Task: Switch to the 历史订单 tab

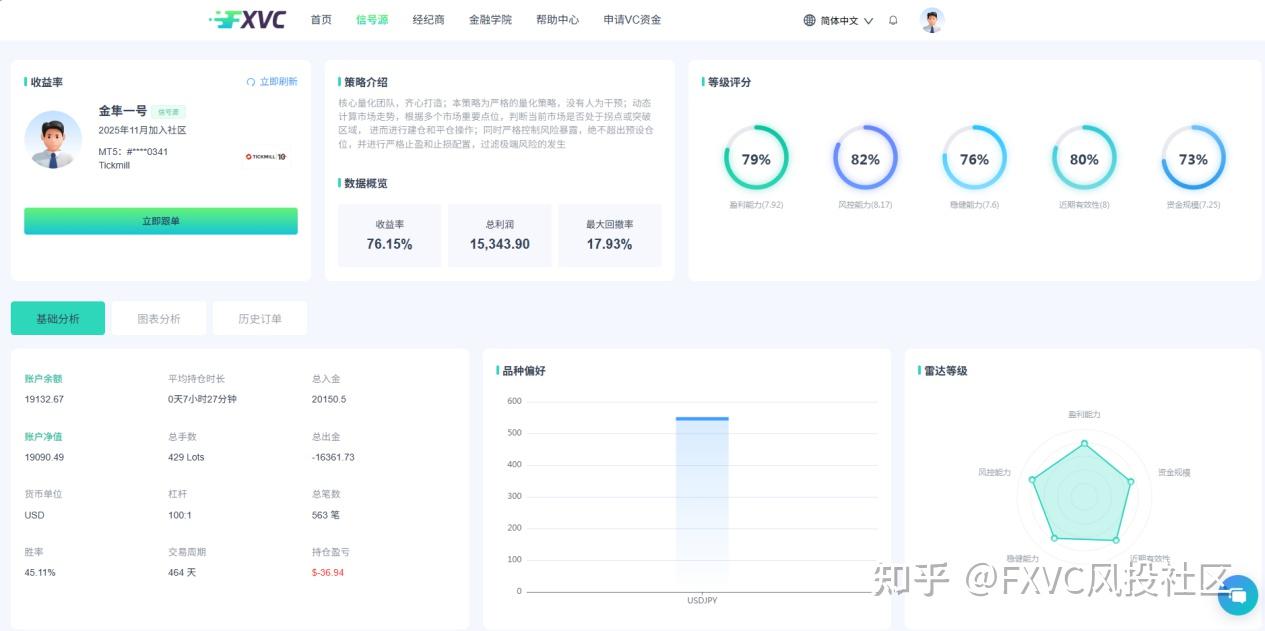Action: click(260, 319)
